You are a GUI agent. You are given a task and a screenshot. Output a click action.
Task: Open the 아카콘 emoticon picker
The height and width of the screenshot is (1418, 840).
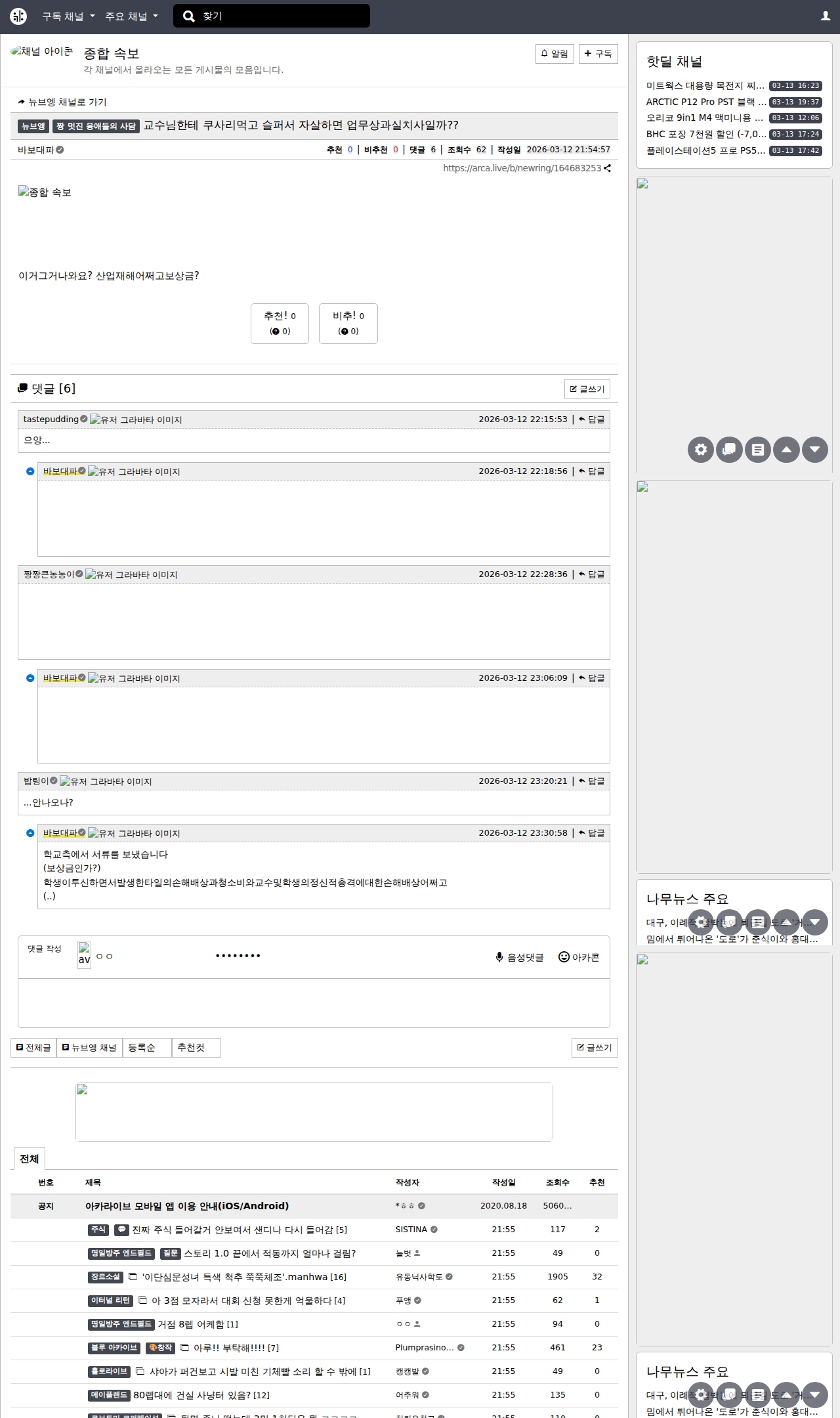click(579, 957)
